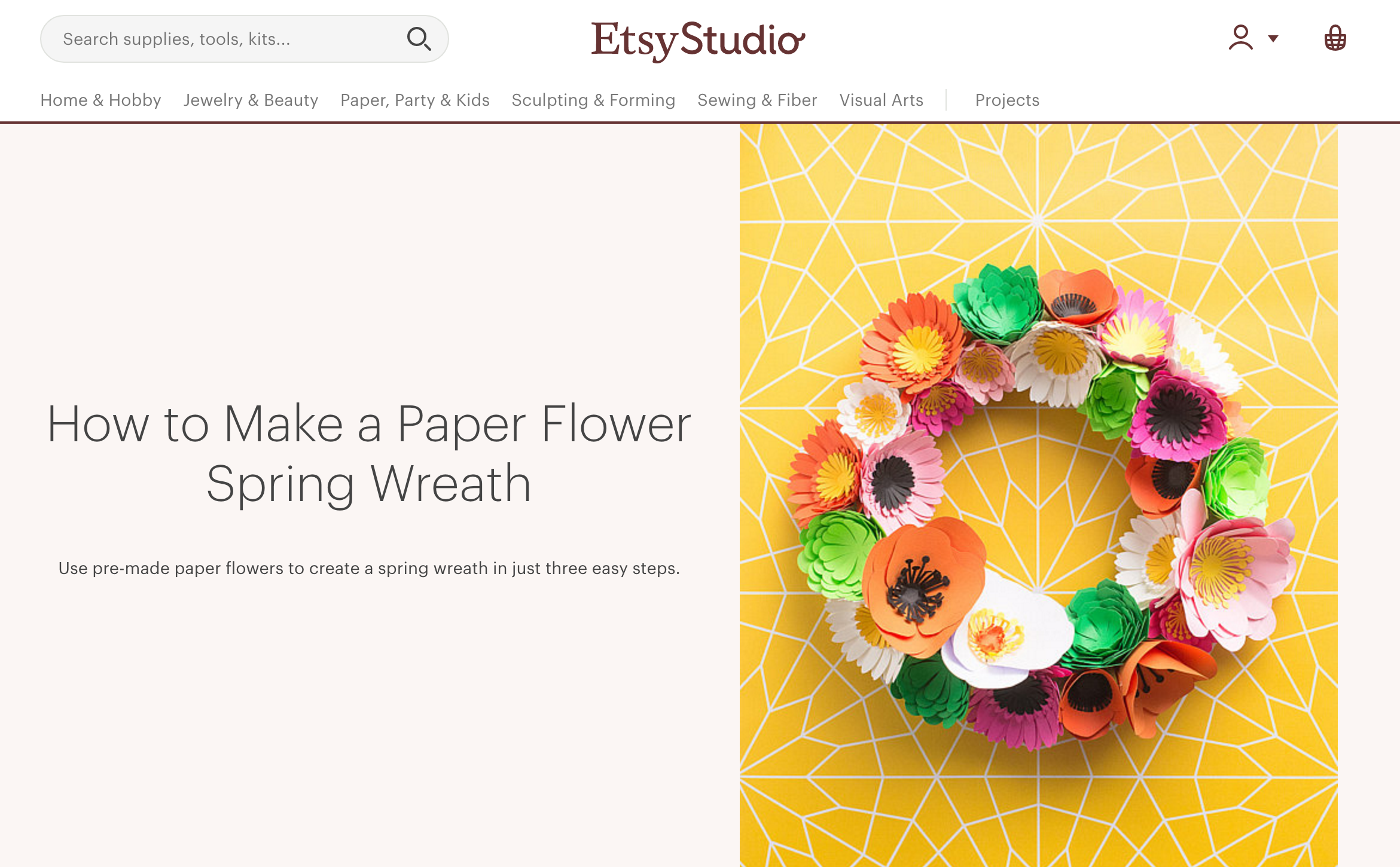Go to Etsy Studio logo homepage
The image size is (1400, 867).
(698, 41)
